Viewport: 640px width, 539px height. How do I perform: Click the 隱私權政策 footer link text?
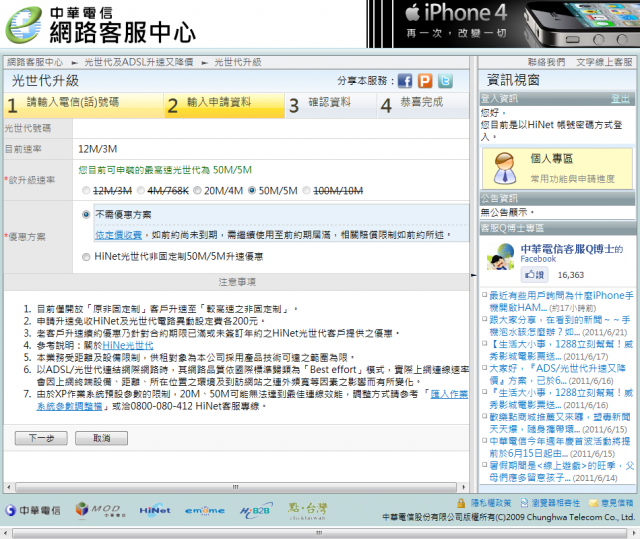coord(491,503)
